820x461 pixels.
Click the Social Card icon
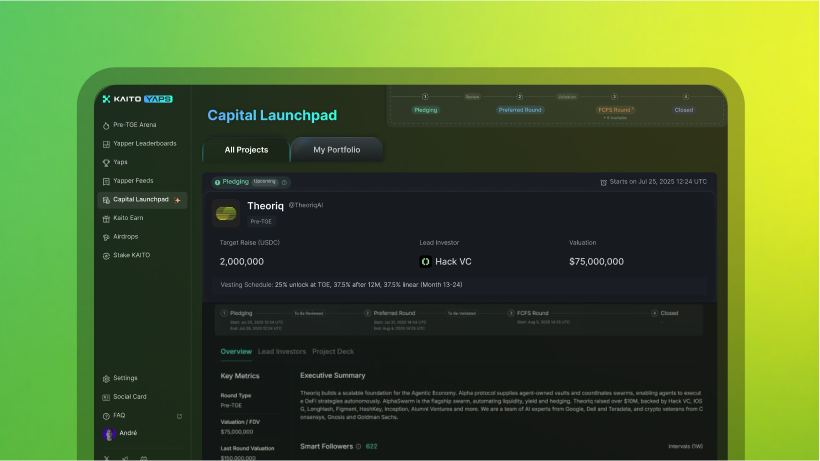pyautogui.click(x=106, y=397)
